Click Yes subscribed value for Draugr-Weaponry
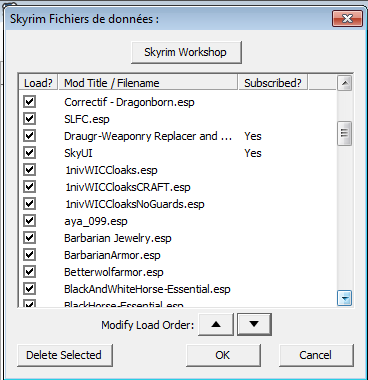Image resolution: width=368 pixels, height=380 pixels. tap(253, 136)
